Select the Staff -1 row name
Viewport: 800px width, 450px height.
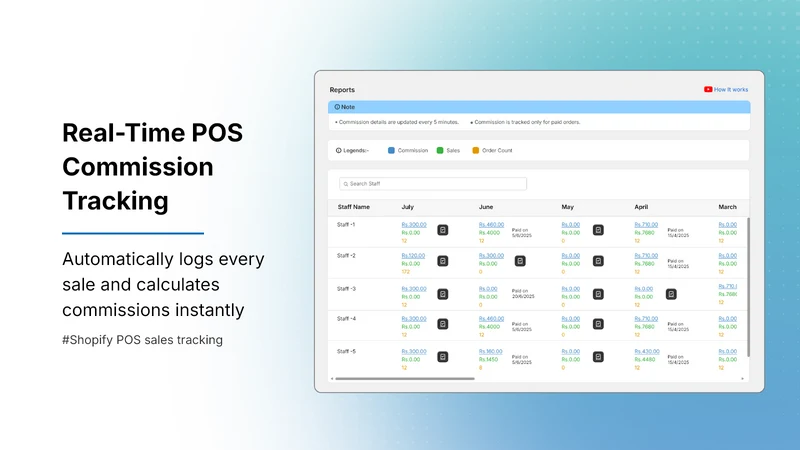click(346, 224)
